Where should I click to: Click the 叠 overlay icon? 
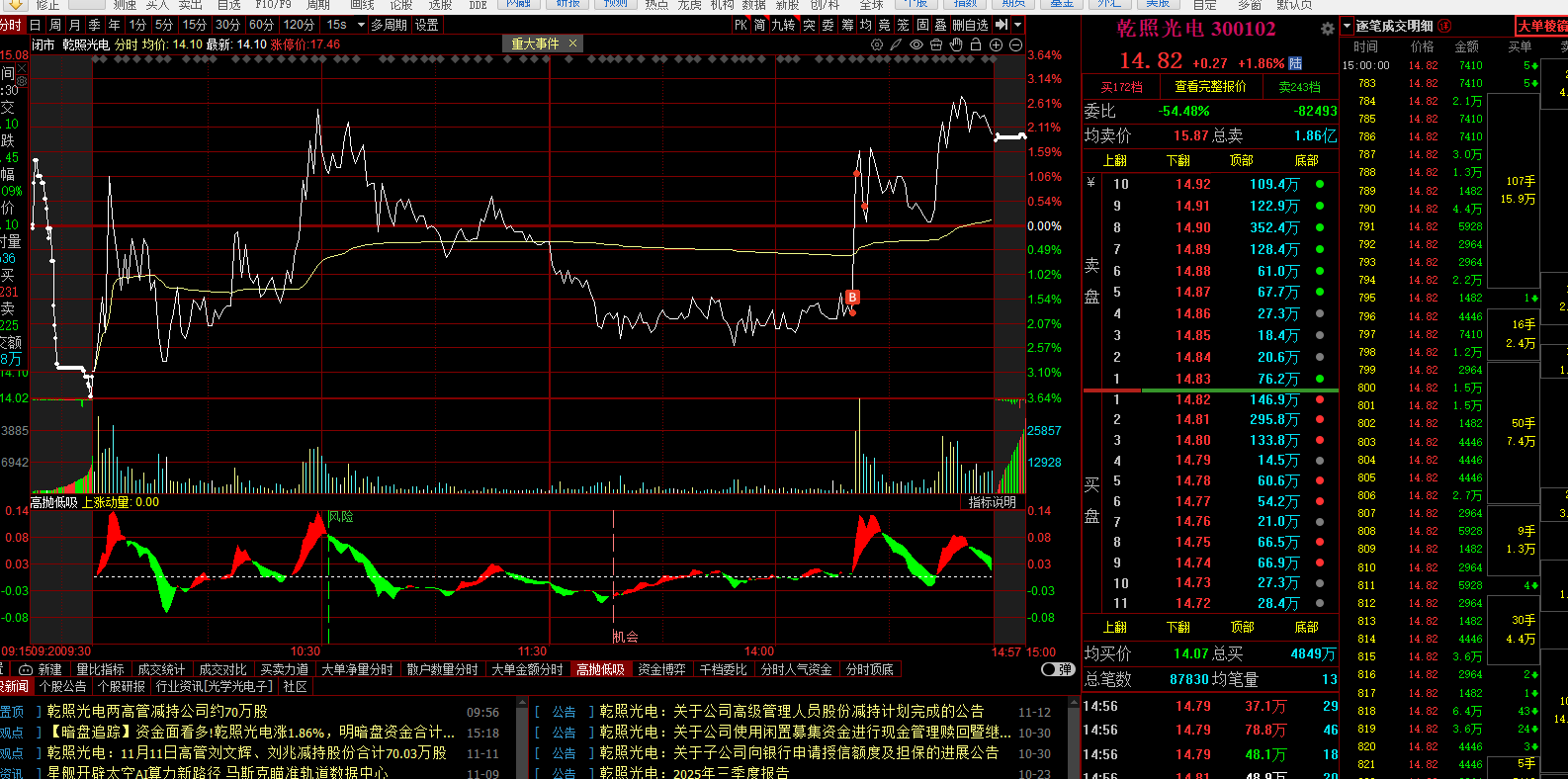[941, 25]
